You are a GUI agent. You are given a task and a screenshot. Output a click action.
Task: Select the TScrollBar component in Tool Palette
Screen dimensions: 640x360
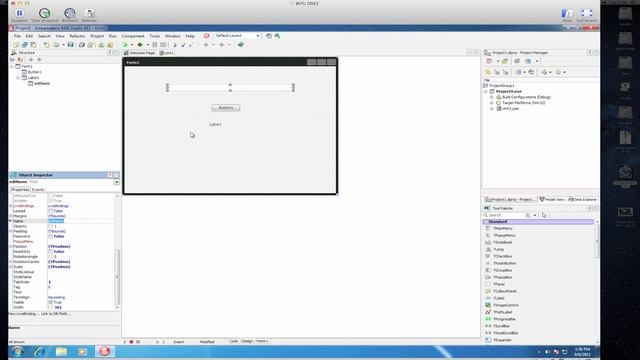click(x=501, y=326)
